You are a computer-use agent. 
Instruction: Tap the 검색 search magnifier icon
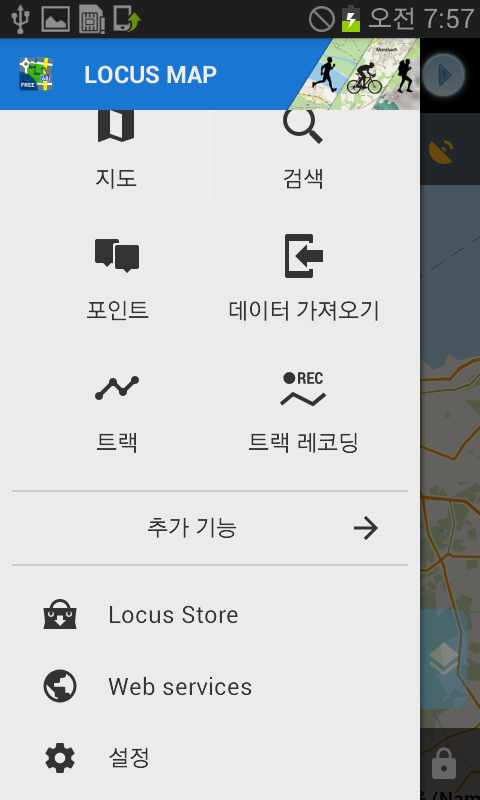tap(303, 127)
